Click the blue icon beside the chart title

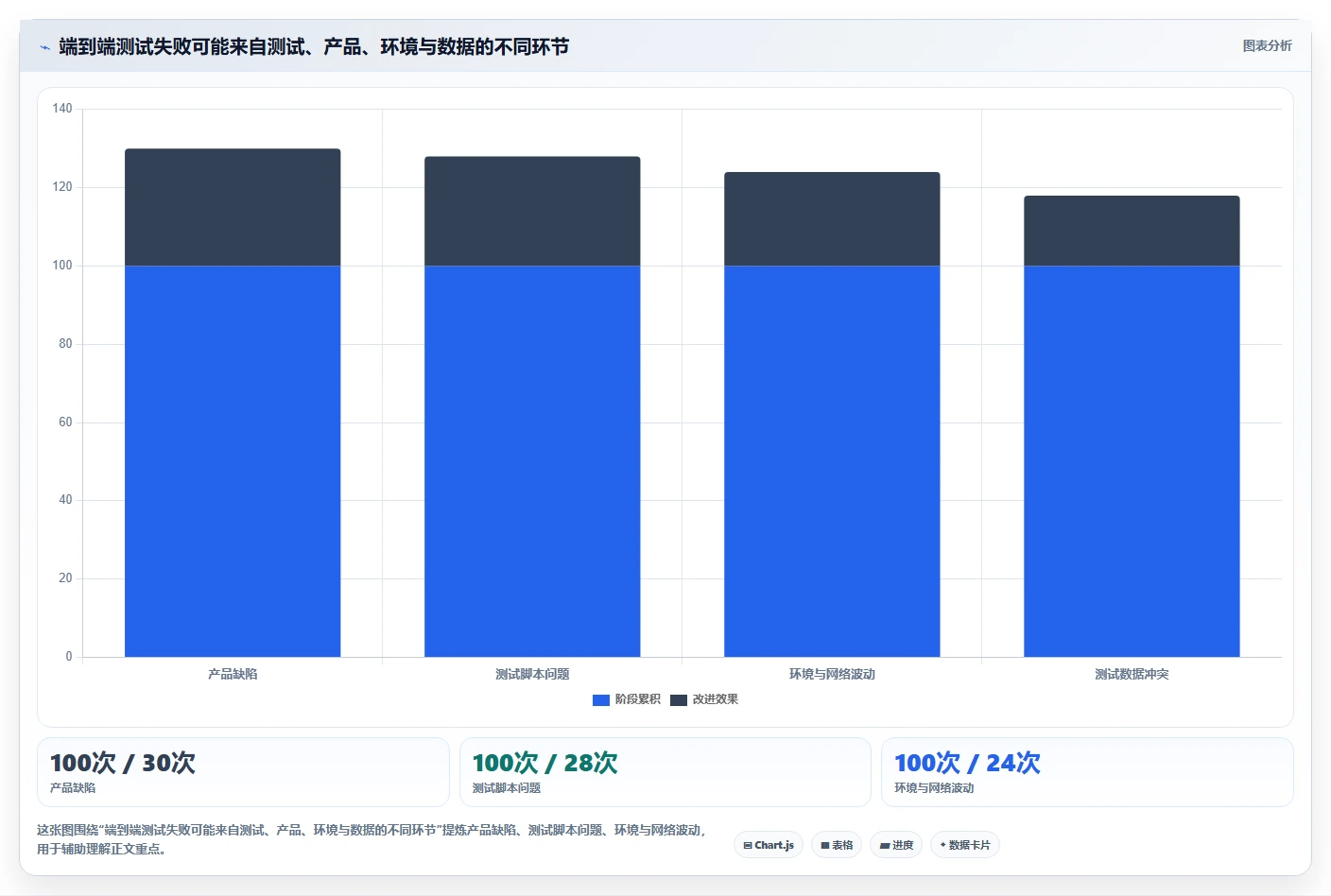click(44, 47)
